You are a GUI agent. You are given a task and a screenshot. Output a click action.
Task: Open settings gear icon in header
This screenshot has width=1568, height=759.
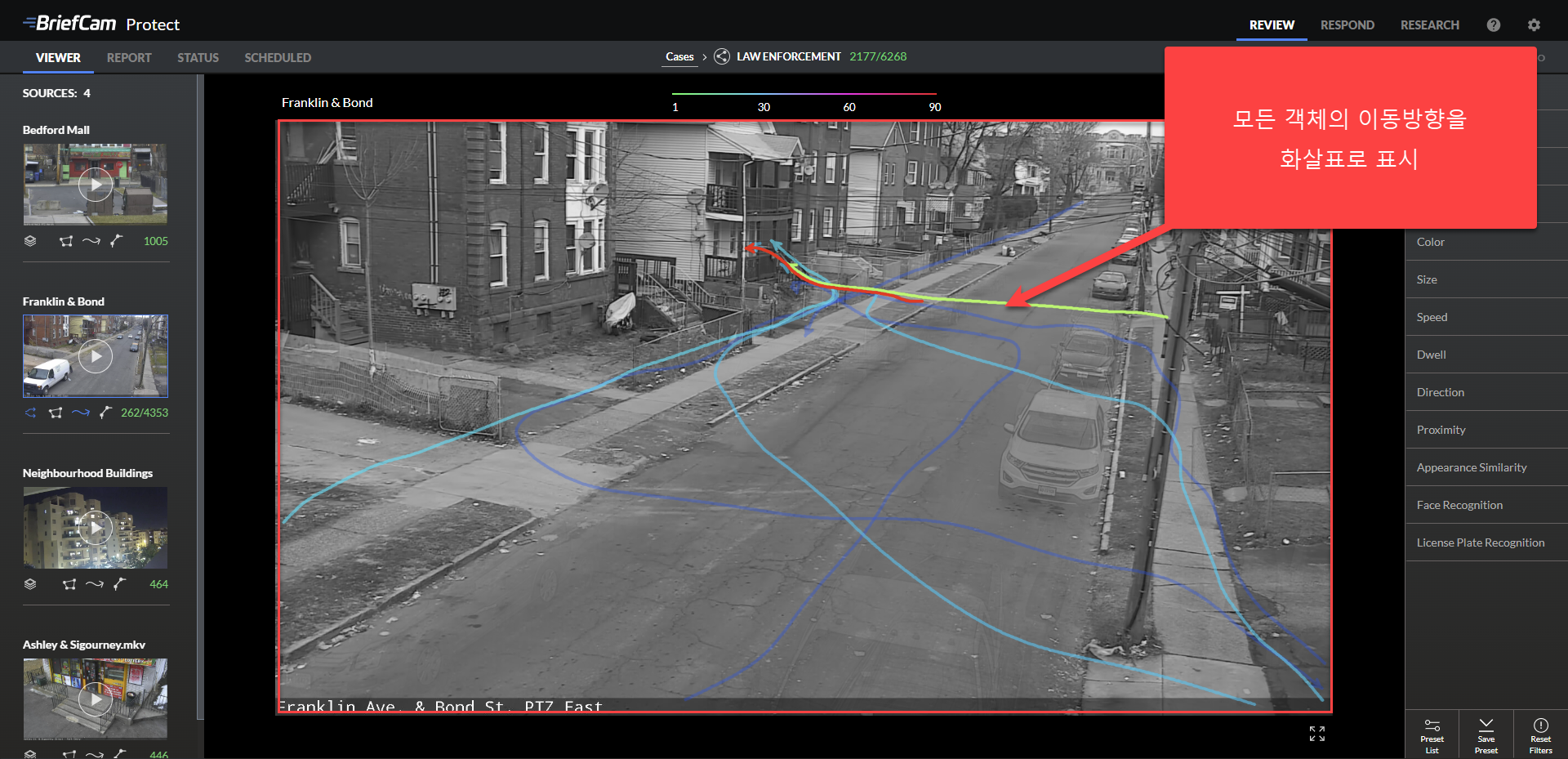(1534, 25)
